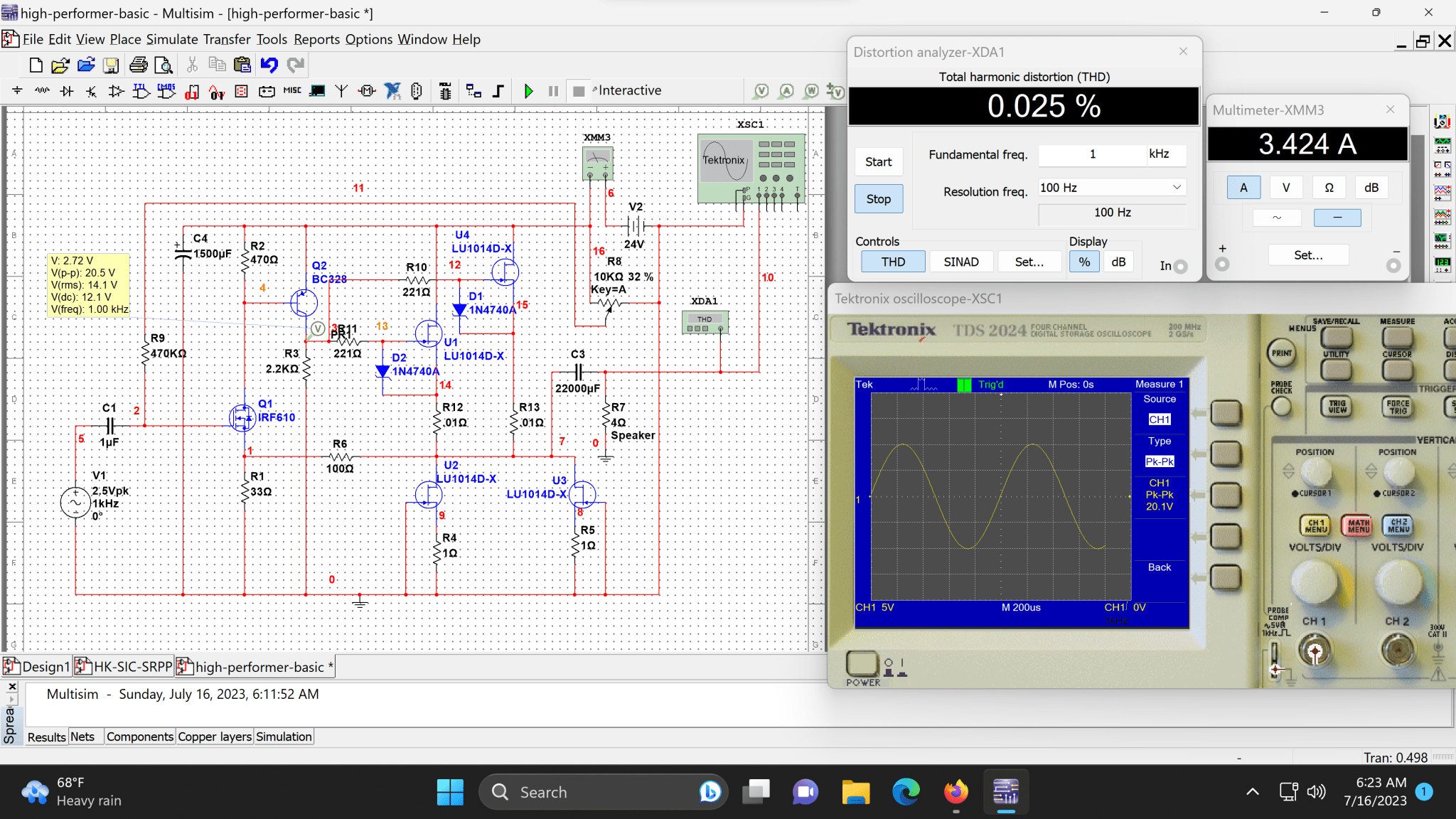Open a file with the yellow folder icon
Viewport: 1456px width, 819px height.
[60, 65]
